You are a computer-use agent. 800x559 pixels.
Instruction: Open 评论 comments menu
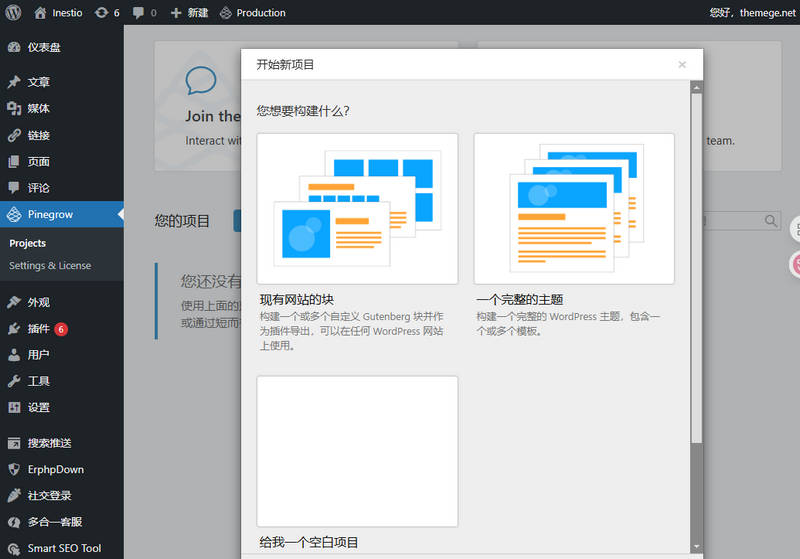[62, 188]
